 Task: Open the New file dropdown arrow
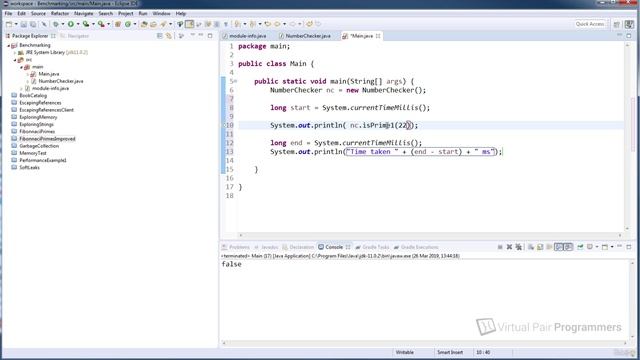tap(16, 24)
